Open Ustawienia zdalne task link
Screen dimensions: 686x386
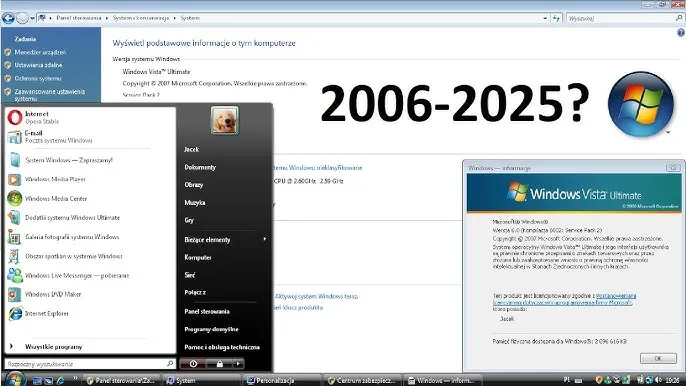[x=38, y=65]
